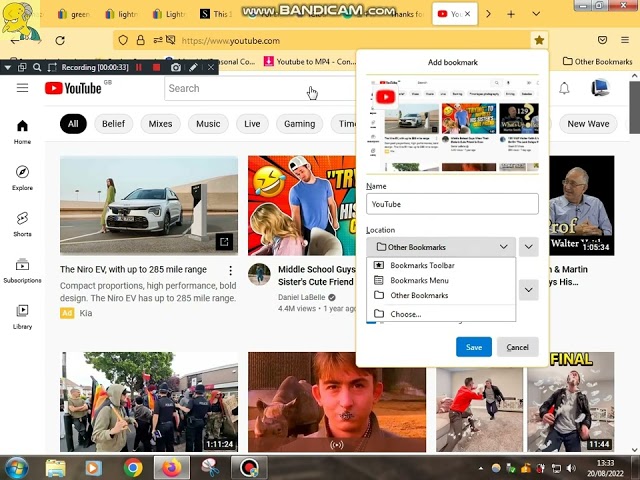Open YouTube notifications bell
The width and height of the screenshot is (640, 480).
[x=564, y=88]
